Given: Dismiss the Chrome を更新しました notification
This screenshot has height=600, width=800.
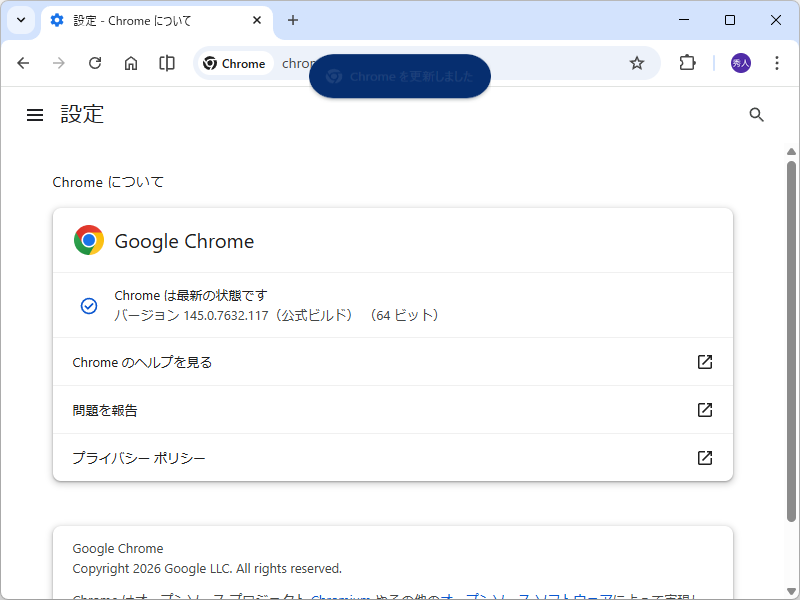Looking at the screenshot, I should (400, 76).
